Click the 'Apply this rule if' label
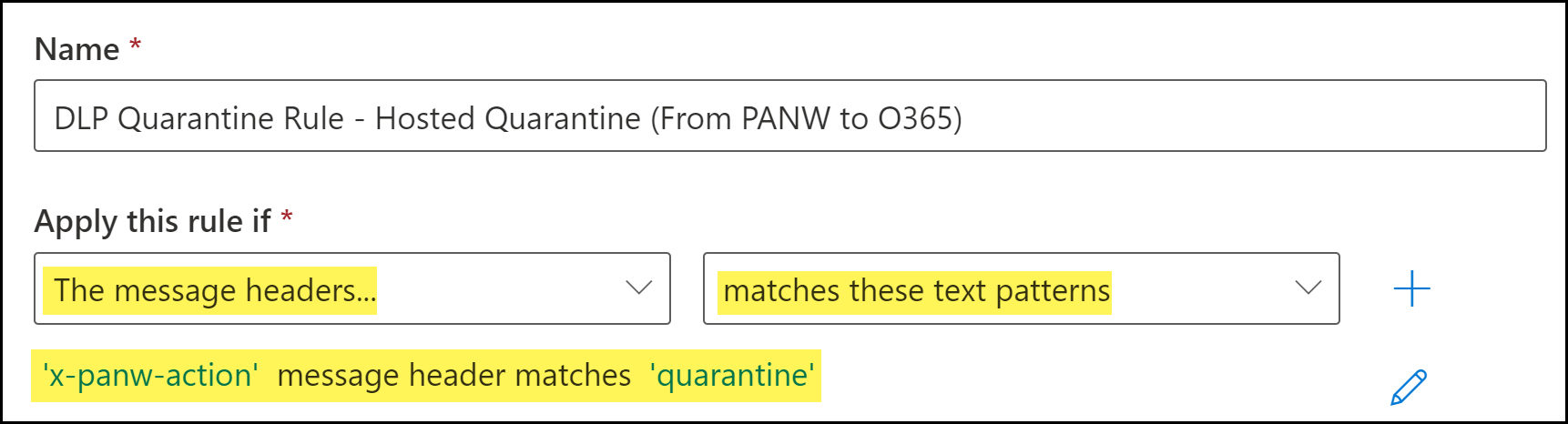1568x424 pixels. pos(152,221)
